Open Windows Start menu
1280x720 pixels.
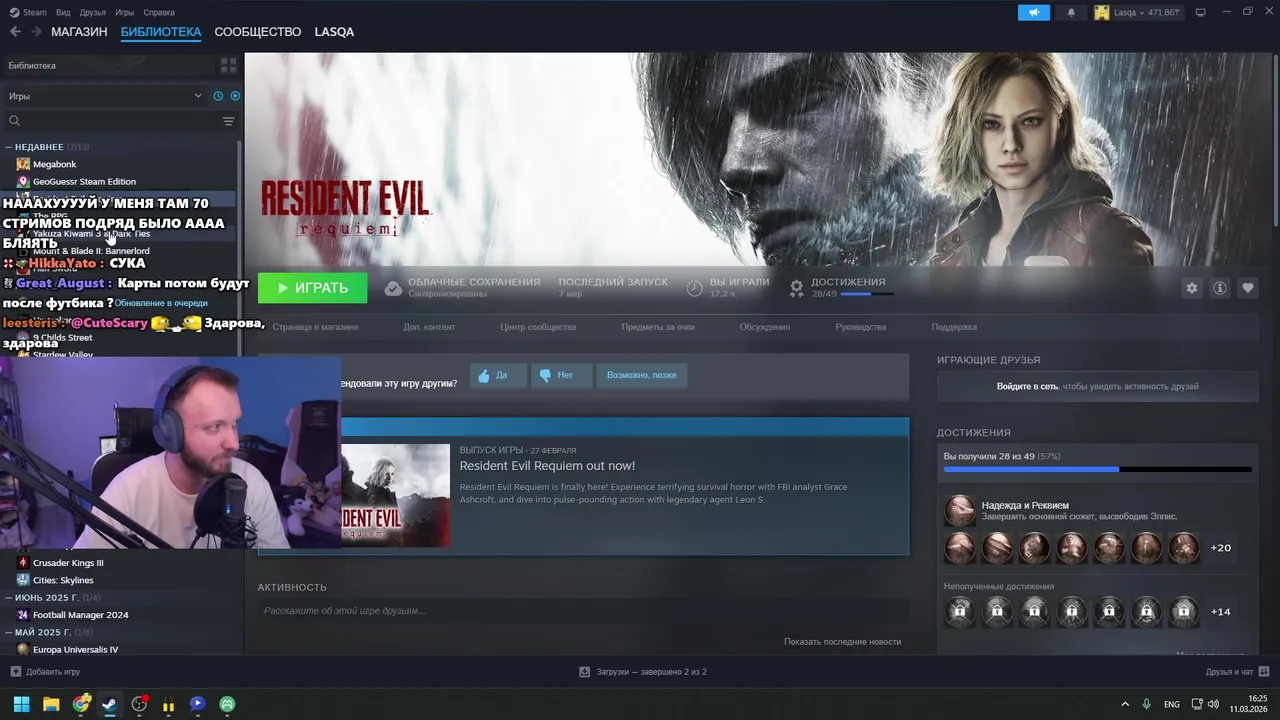(x=21, y=704)
